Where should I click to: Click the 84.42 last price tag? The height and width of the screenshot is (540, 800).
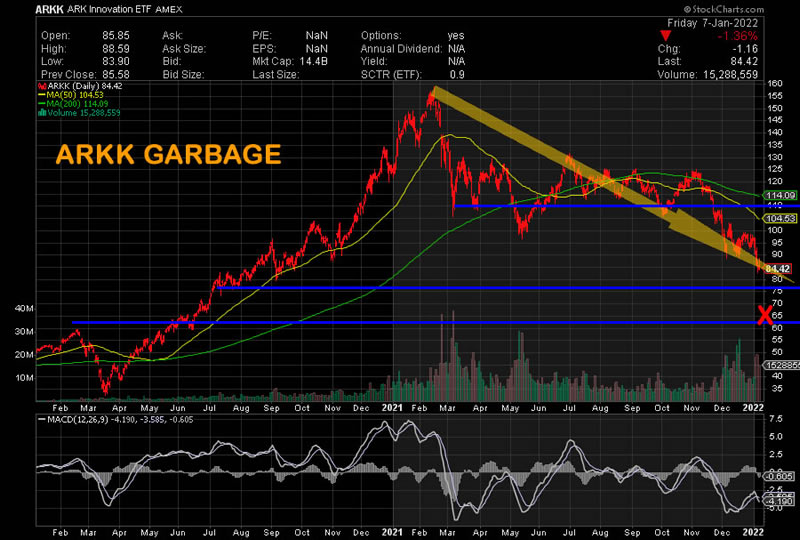click(x=778, y=269)
